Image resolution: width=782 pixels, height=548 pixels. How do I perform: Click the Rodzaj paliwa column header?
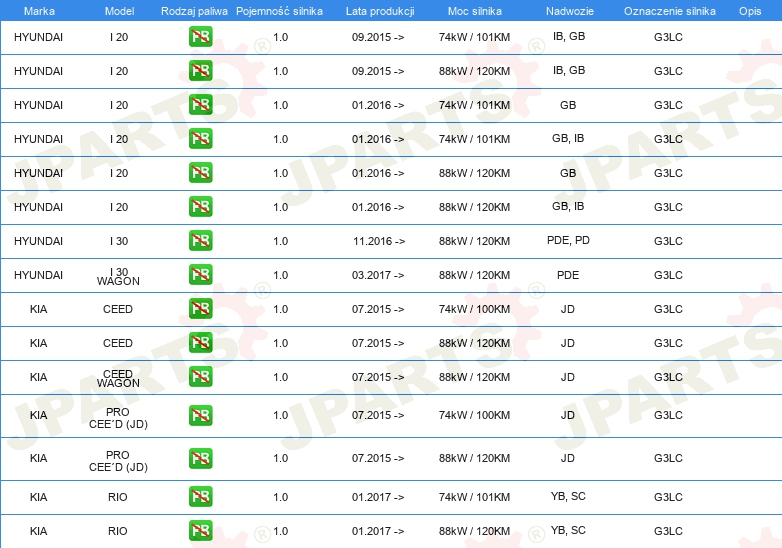point(194,11)
